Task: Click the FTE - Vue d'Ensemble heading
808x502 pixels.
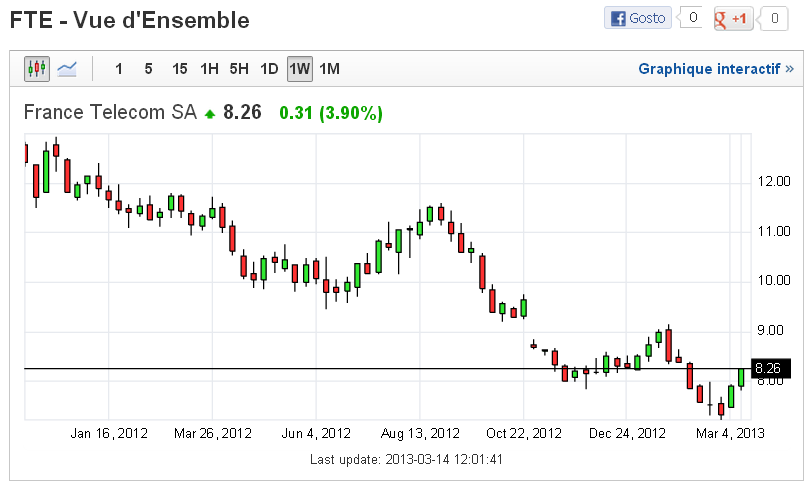Action: [x=129, y=21]
